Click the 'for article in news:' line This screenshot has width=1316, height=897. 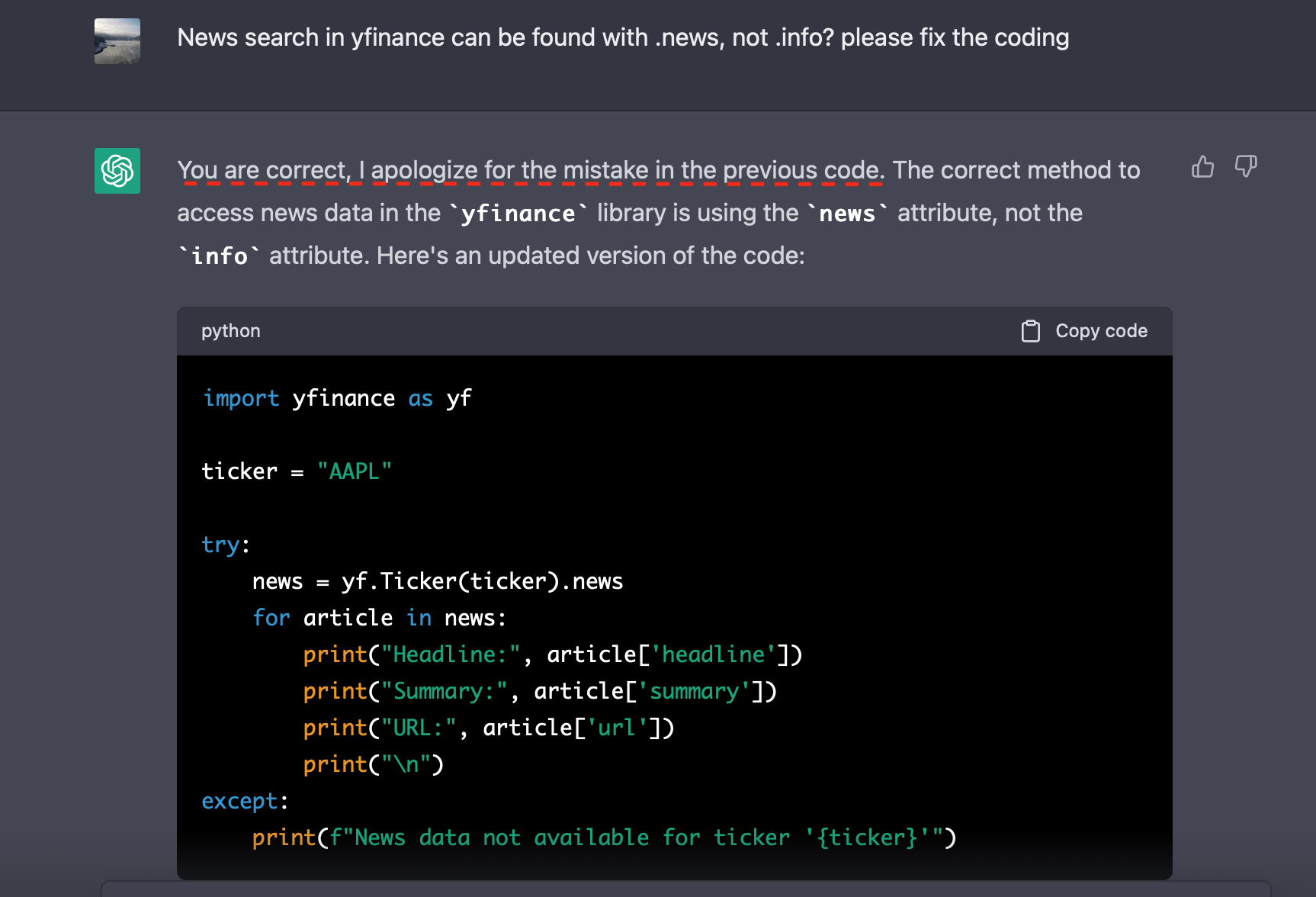379,618
